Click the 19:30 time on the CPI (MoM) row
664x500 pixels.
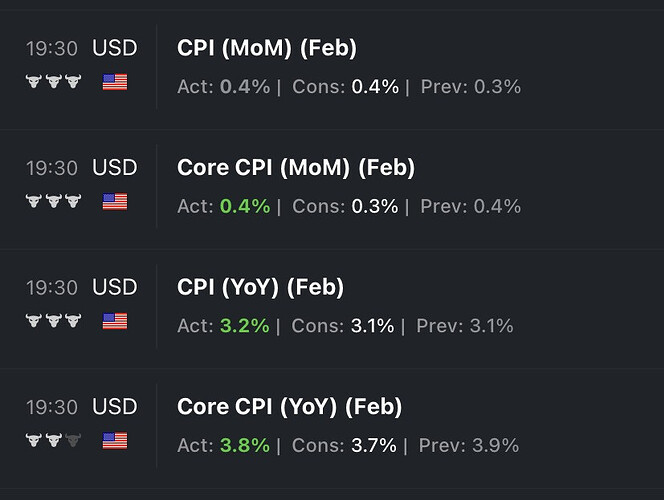[x=52, y=48]
